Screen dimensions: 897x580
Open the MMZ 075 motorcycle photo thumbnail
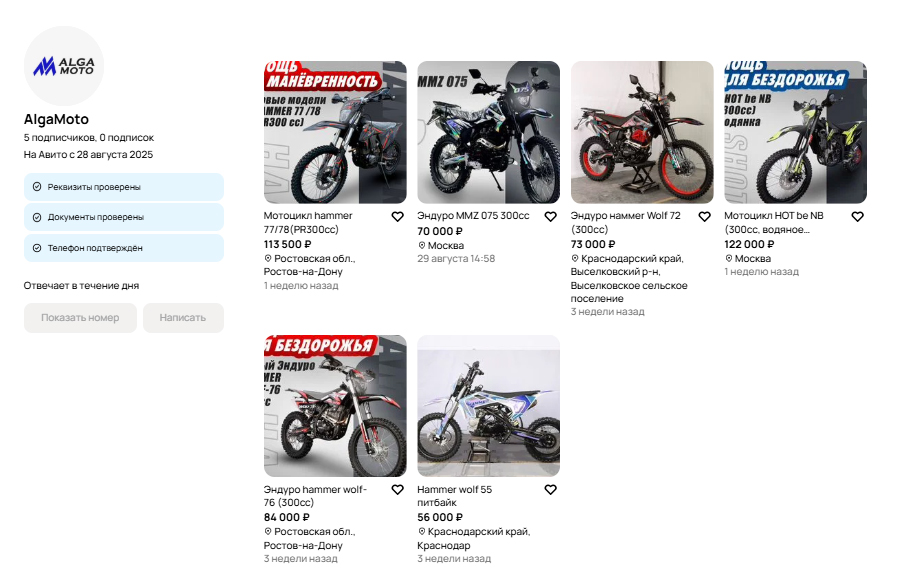(x=489, y=132)
